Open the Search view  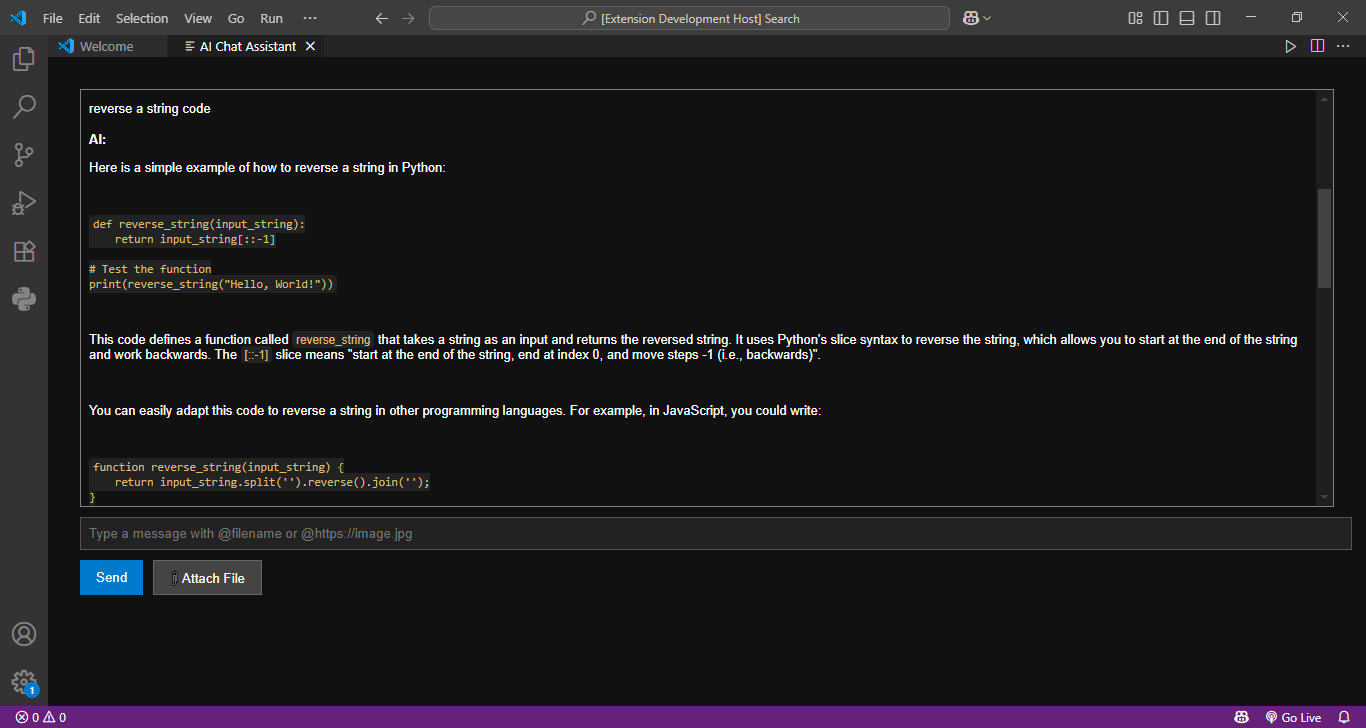(x=24, y=106)
